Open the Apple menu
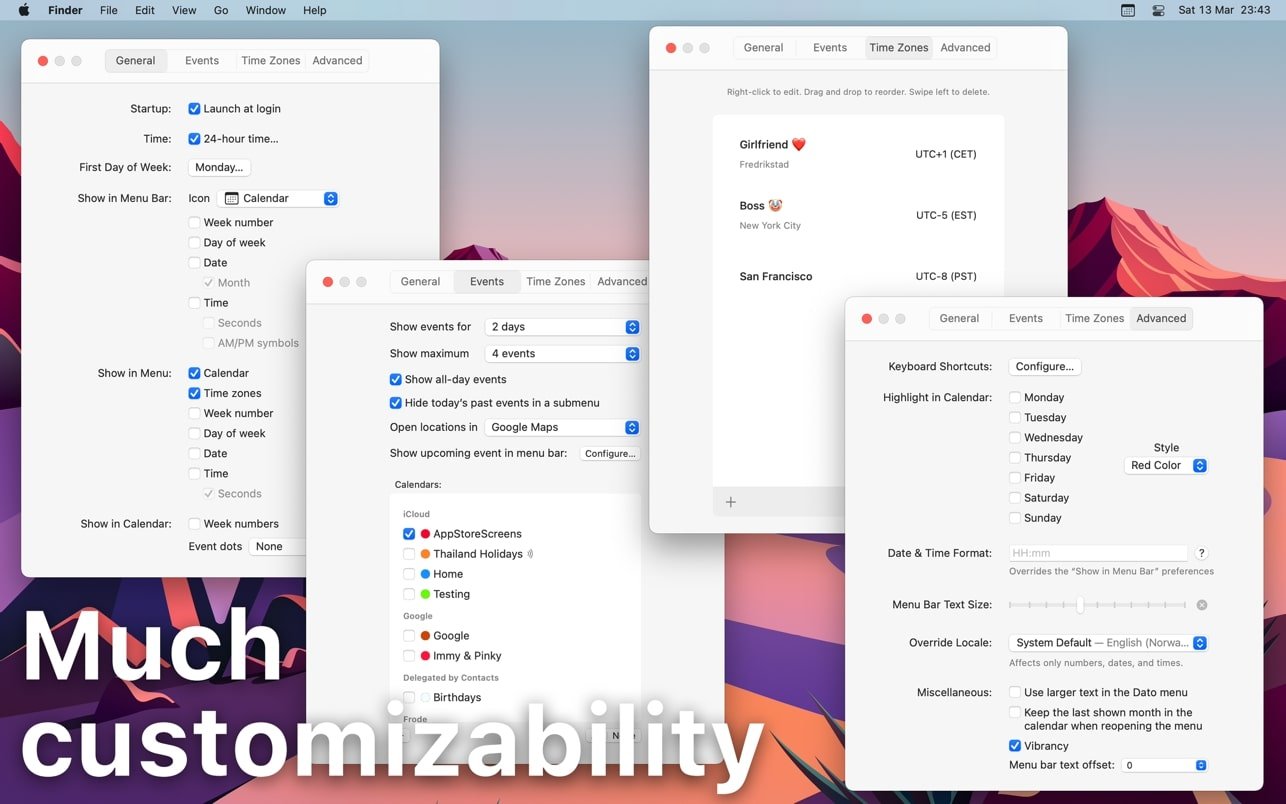1286x804 pixels. click(24, 10)
